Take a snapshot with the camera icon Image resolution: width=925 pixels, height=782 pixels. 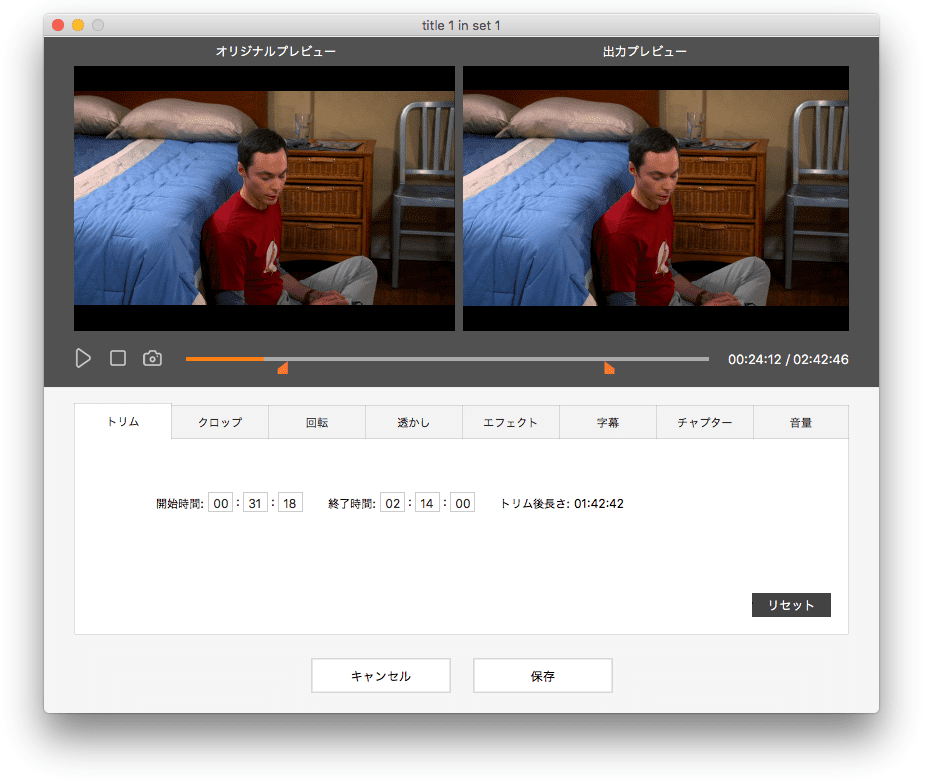pyautogui.click(x=152, y=358)
